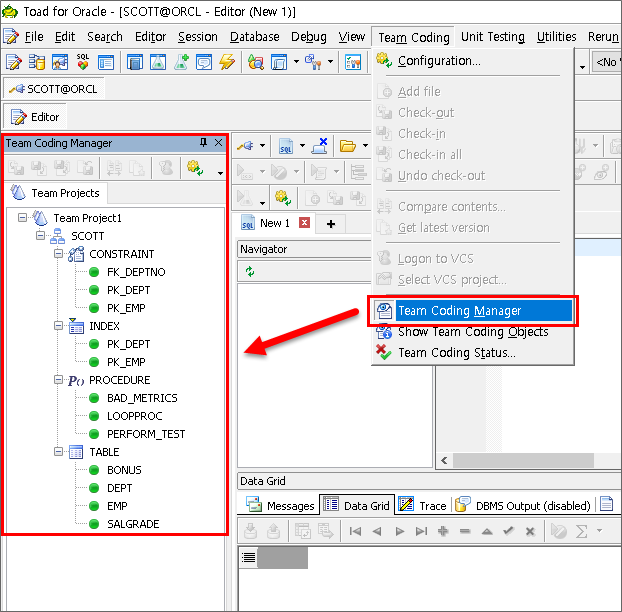
Task: Select PERFORM_TEST procedure in tree
Action: point(146,434)
